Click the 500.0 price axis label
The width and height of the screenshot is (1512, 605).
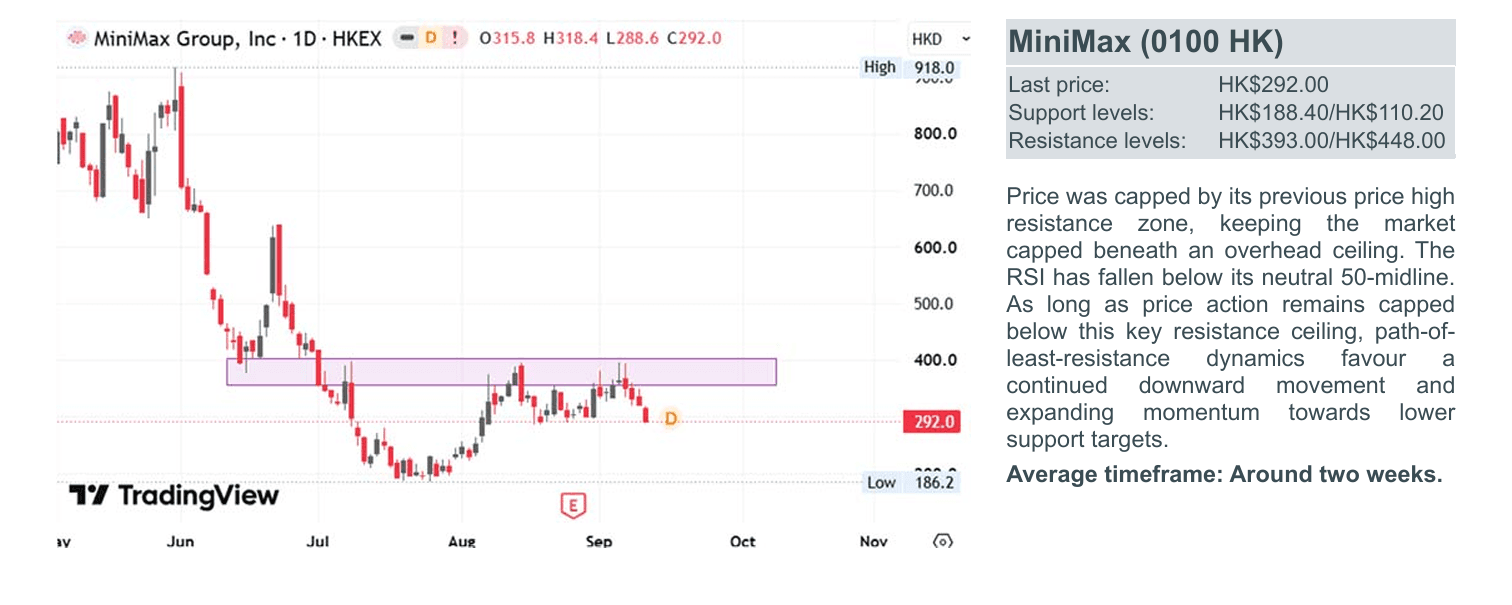pos(935,304)
